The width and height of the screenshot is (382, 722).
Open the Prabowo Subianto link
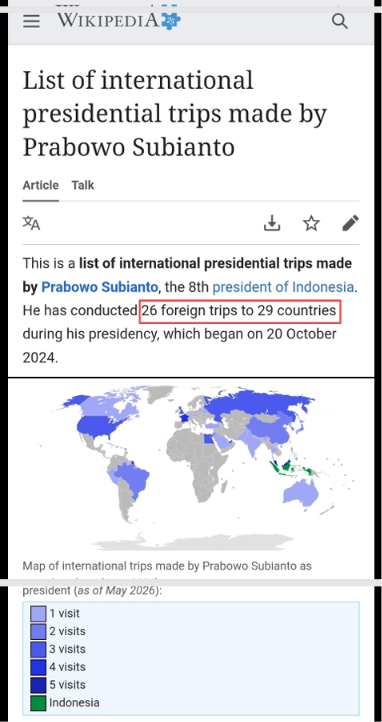(99, 287)
